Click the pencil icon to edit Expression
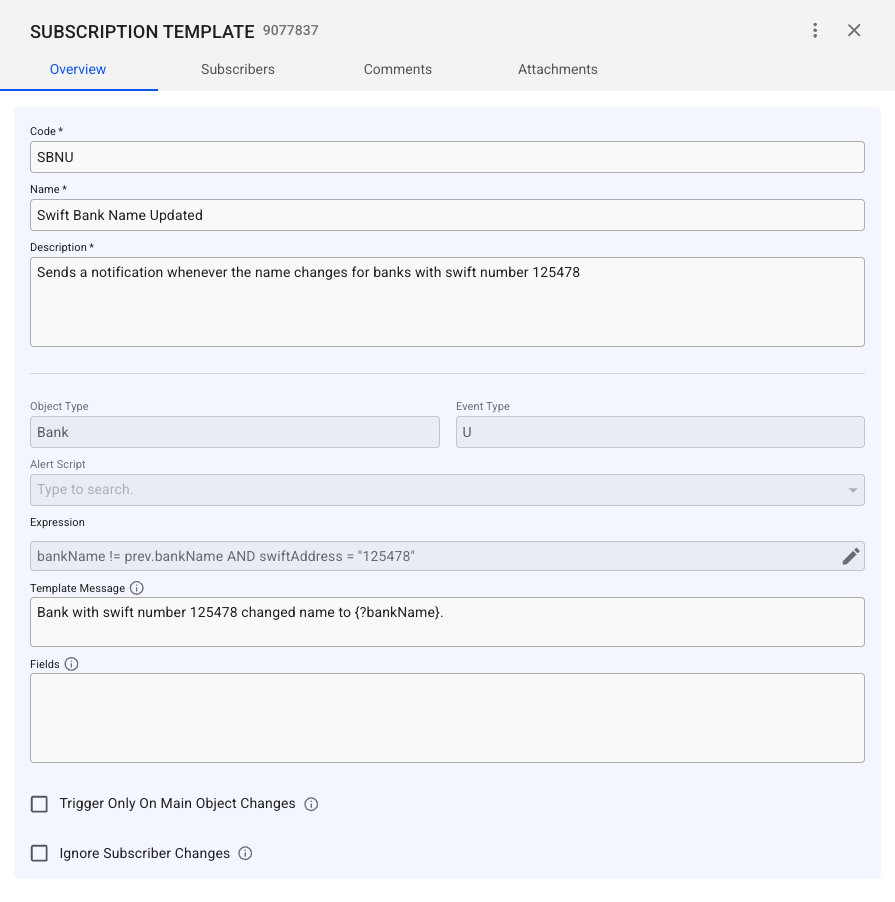 [x=851, y=556]
